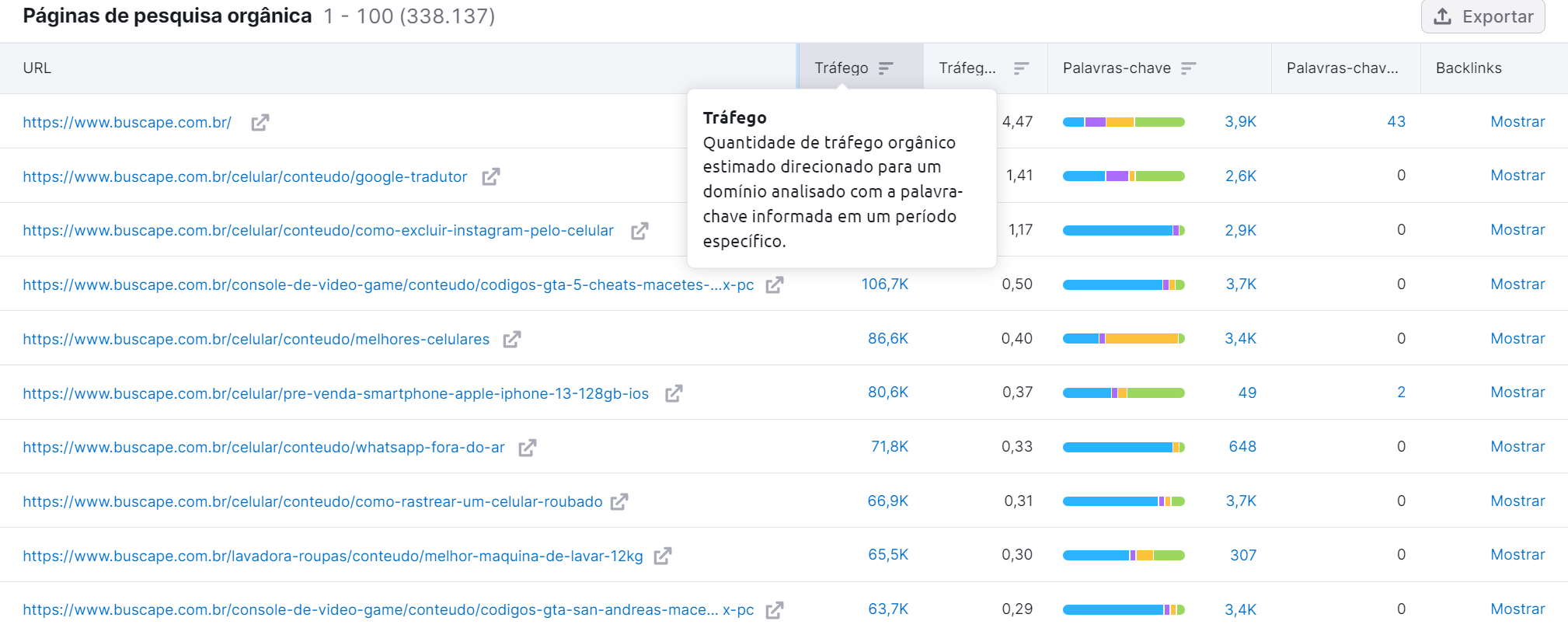Click keyword distribution bar in iphone-13 row
The width and height of the screenshot is (1568, 635).
pyautogui.click(x=1124, y=393)
